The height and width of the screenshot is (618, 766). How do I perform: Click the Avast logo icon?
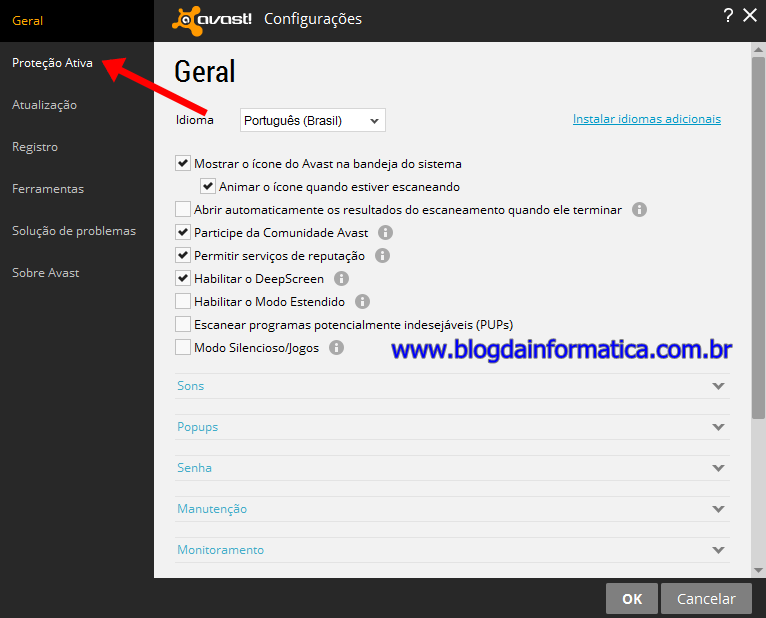[212, 21]
